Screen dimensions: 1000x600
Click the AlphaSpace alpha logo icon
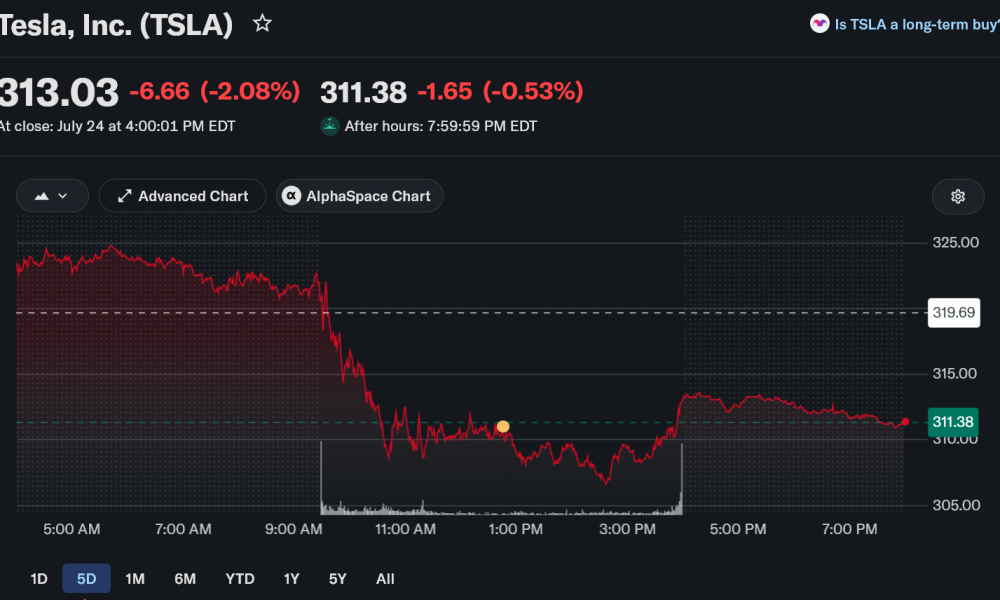click(291, 196)
